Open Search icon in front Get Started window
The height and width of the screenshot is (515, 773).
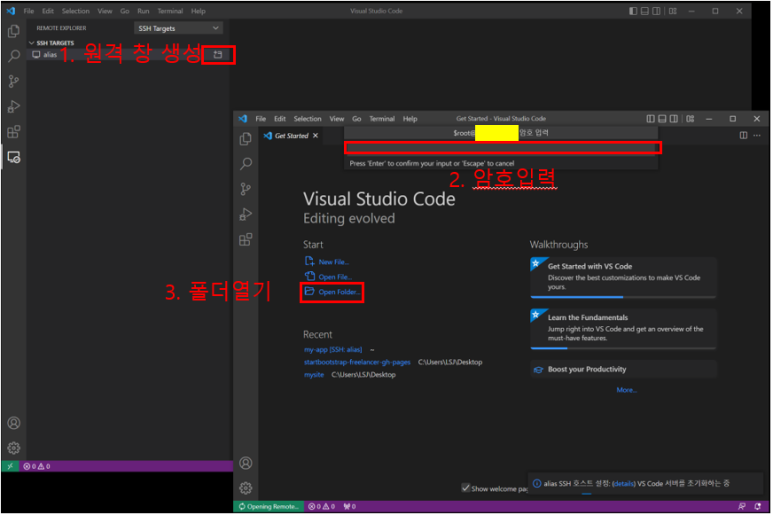pyautogui.click(x=246, y=164)
